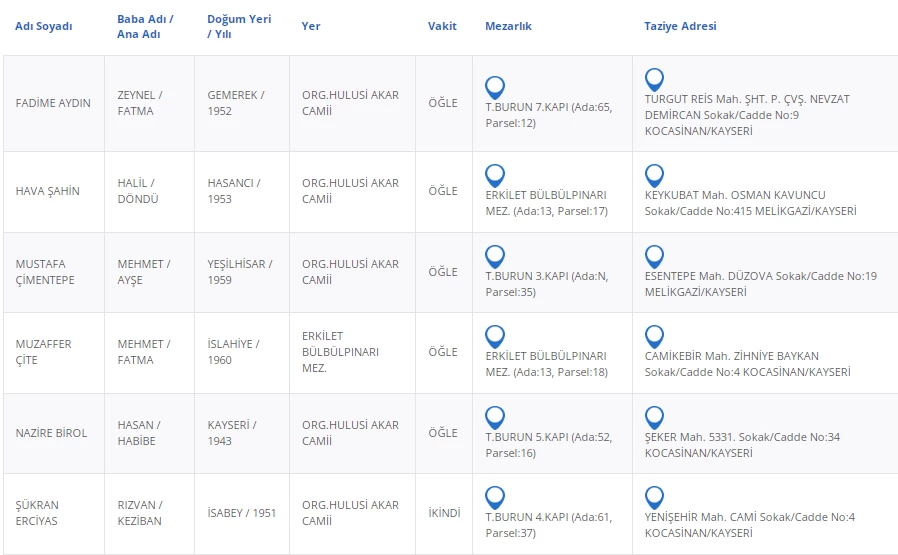Image resolution: width=898 pixels, height=555 pixels.
Task: Click cemetery location pin for Hava Şahin
Action: pos(495,175)
